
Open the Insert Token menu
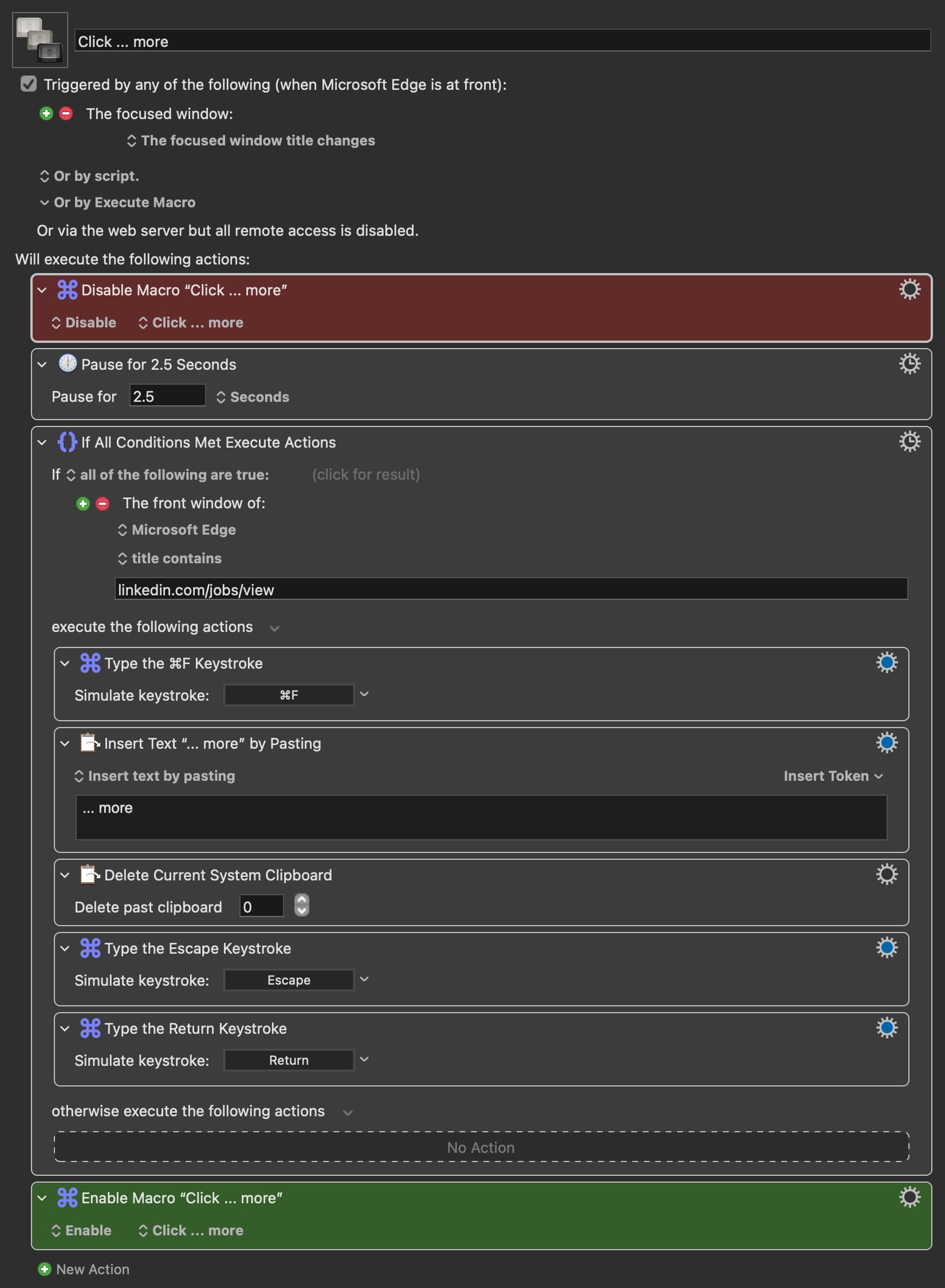(833, 776)
